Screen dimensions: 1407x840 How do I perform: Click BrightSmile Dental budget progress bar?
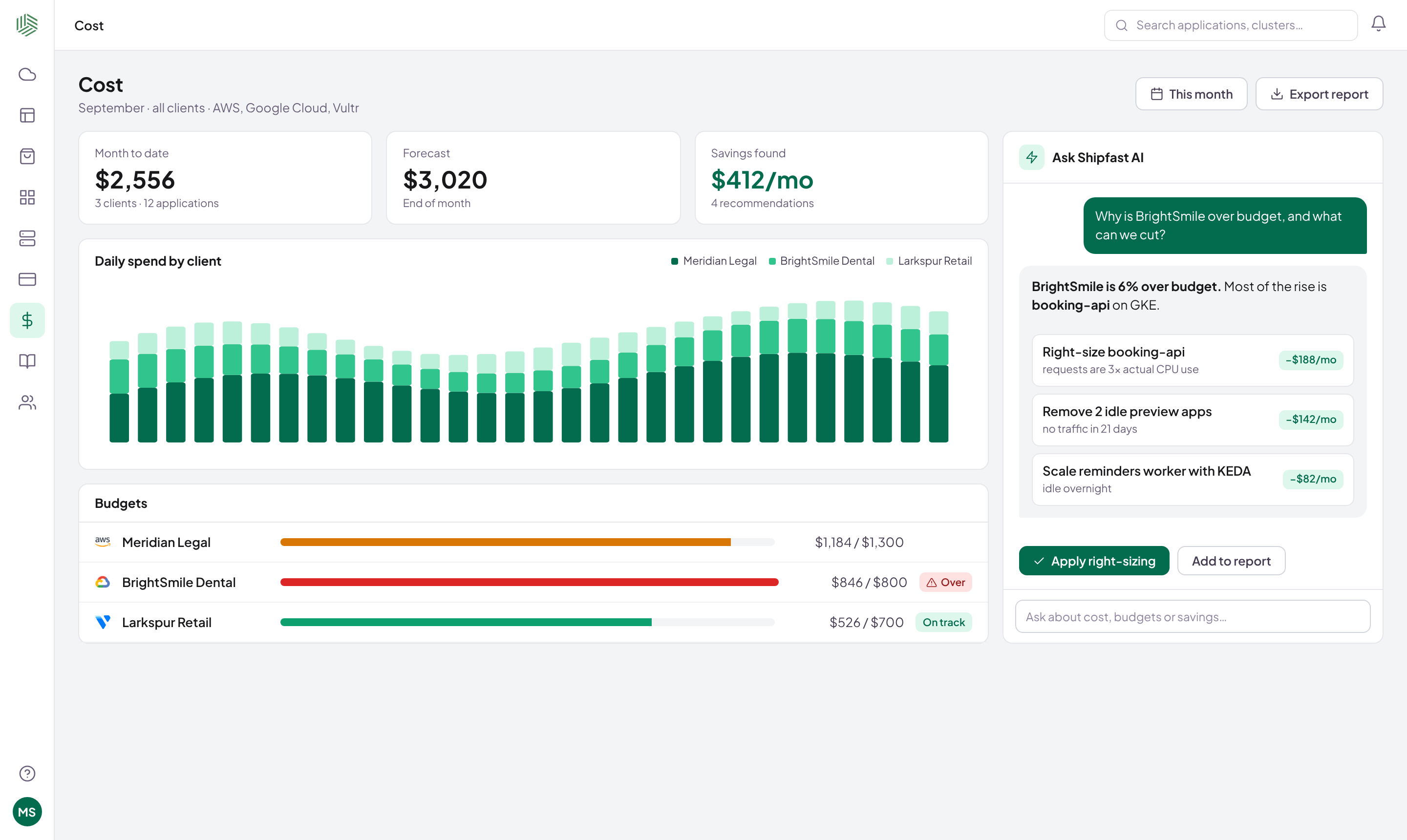coord(530,582)
